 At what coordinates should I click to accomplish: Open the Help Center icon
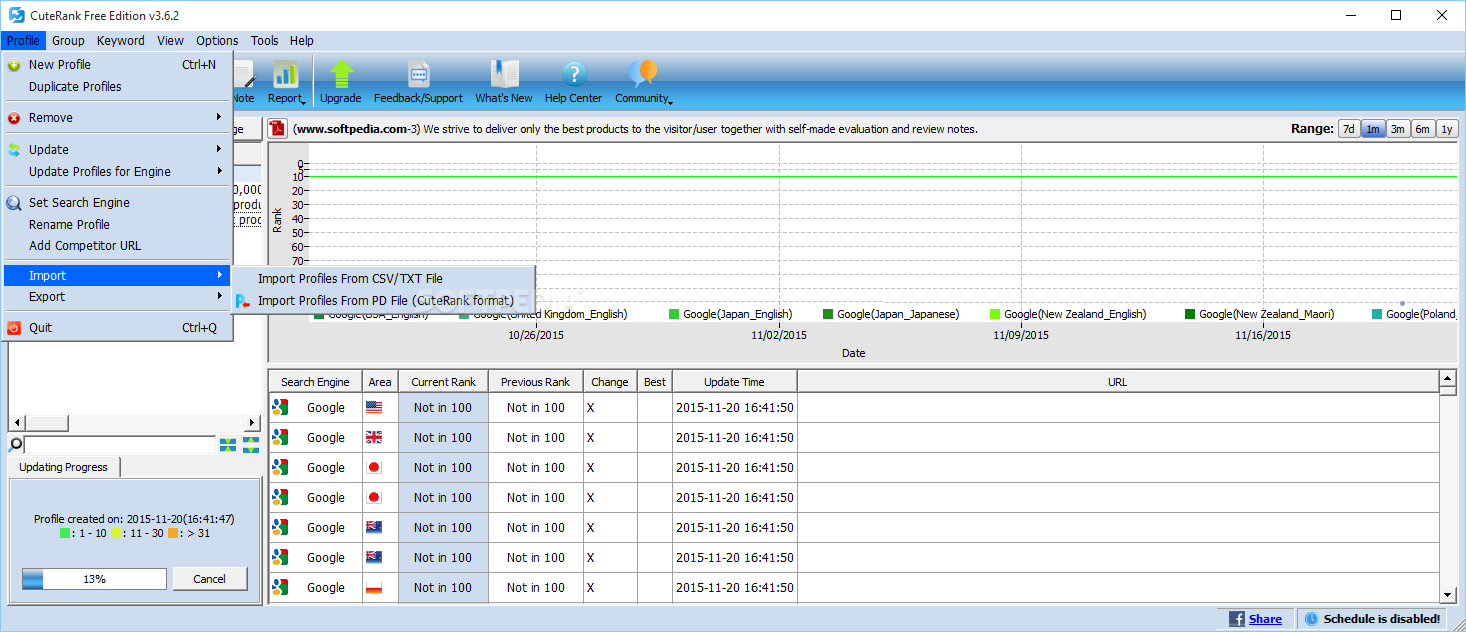click(x=573, y=73)
